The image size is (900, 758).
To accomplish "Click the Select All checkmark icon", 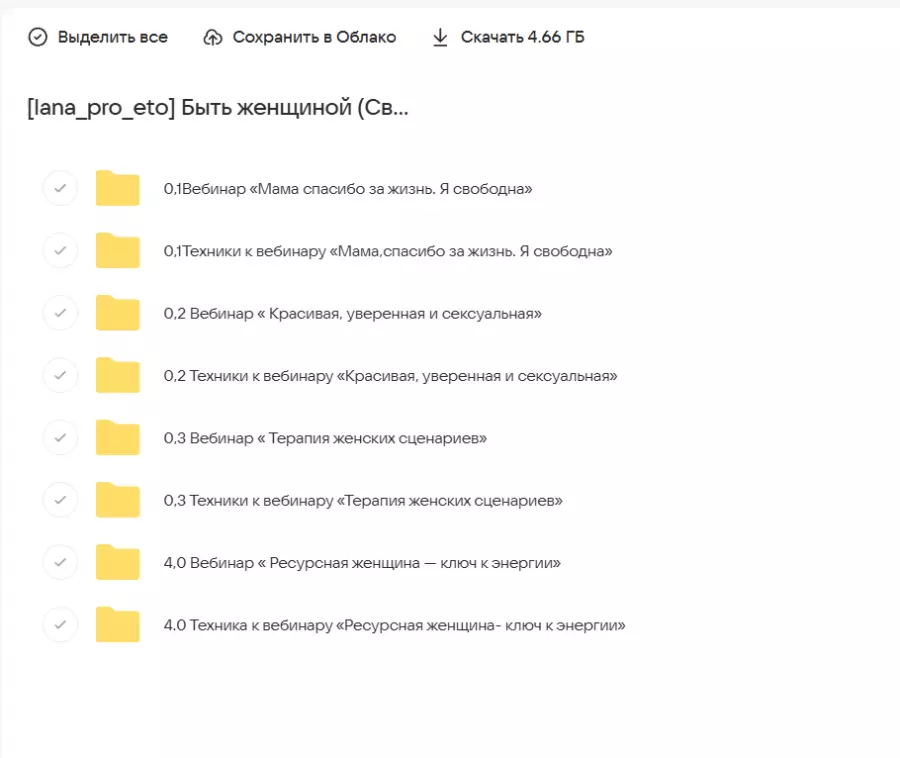I will 38,37.
